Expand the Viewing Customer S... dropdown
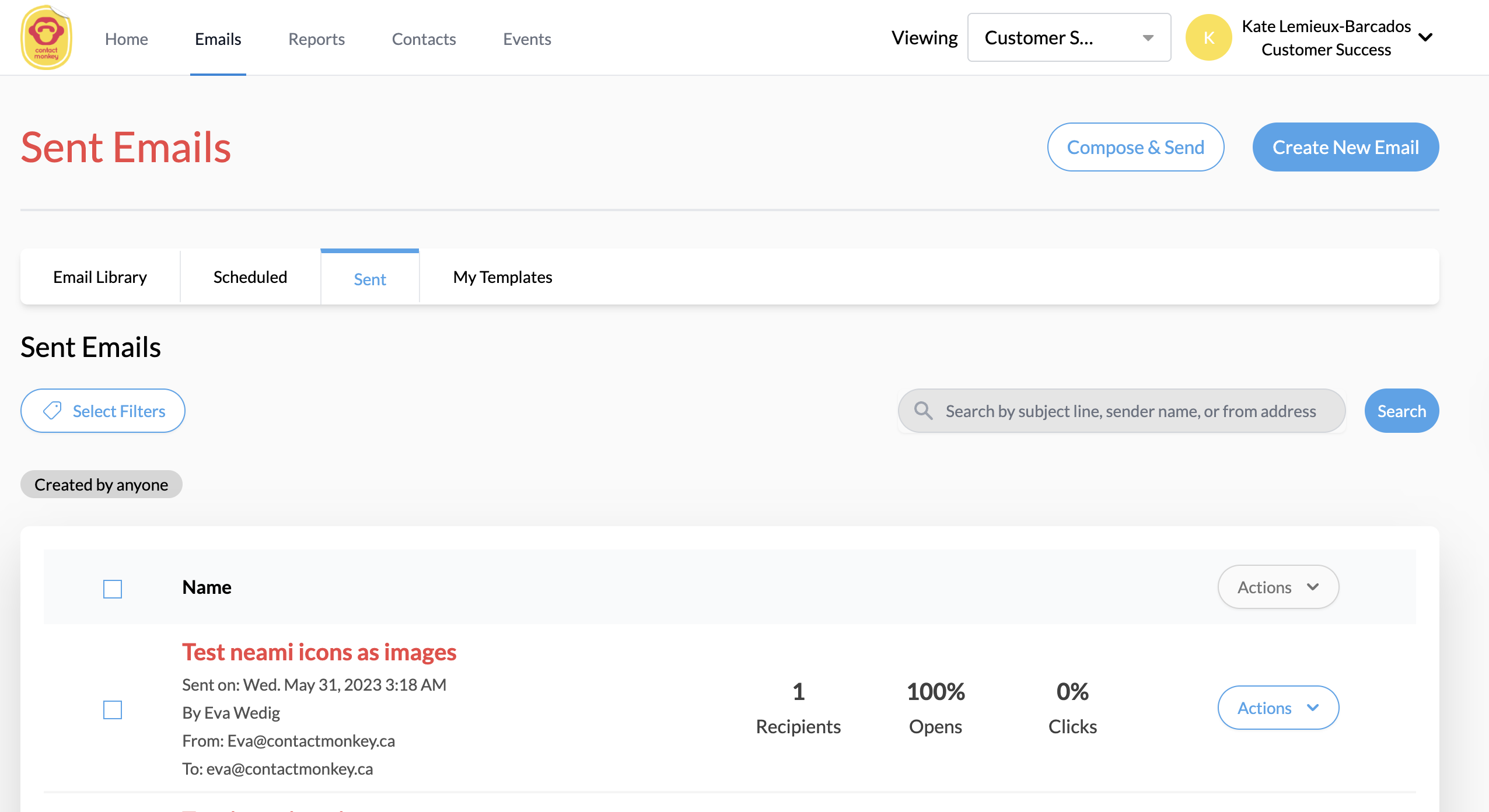The image size is (1489, 812). pyautogui.click(x=1069, y=37)
